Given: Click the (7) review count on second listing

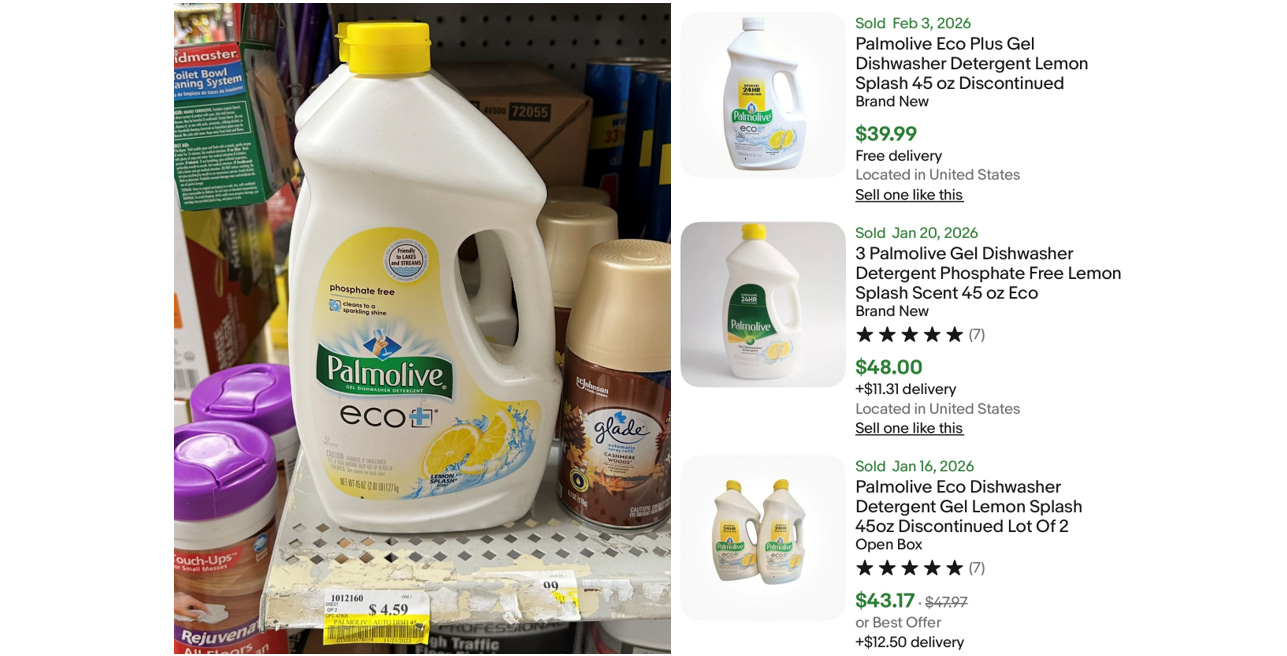Looking at the screenshot, I should click(977, 334).
